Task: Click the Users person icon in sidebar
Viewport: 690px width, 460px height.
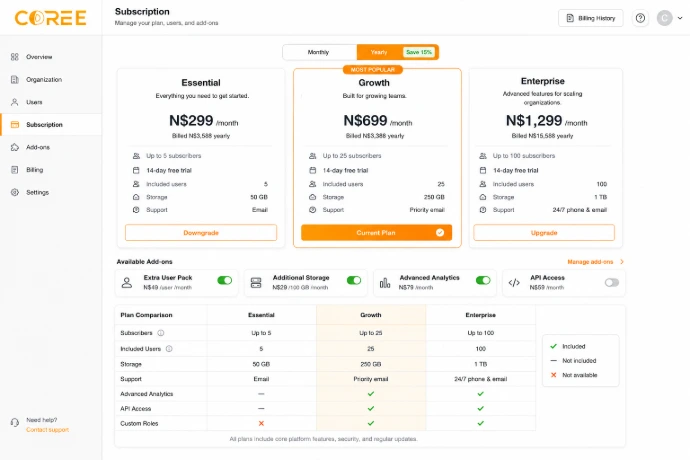Action: pyautogui.click(x=15, y=102)
